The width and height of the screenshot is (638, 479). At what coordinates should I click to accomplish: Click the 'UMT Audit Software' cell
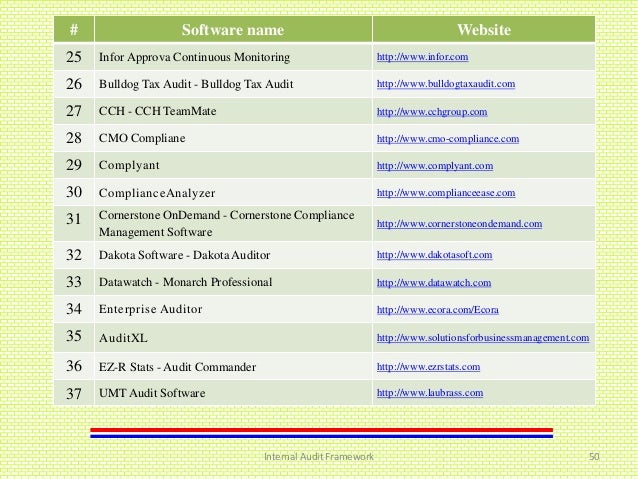pos(233,393)
